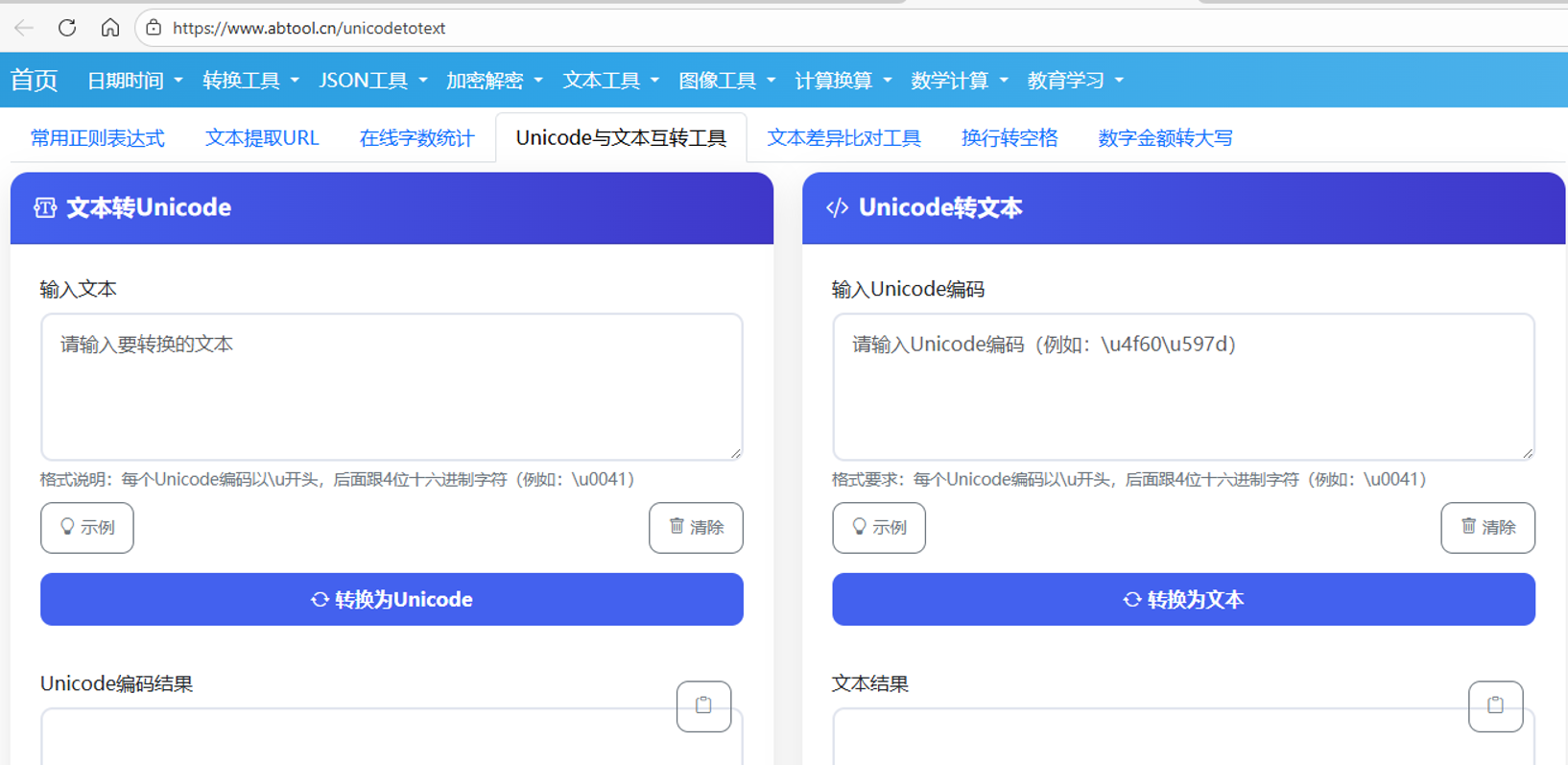
Task: Switch to 常用正则表达式 tab
Action: (x=98, y=138)
